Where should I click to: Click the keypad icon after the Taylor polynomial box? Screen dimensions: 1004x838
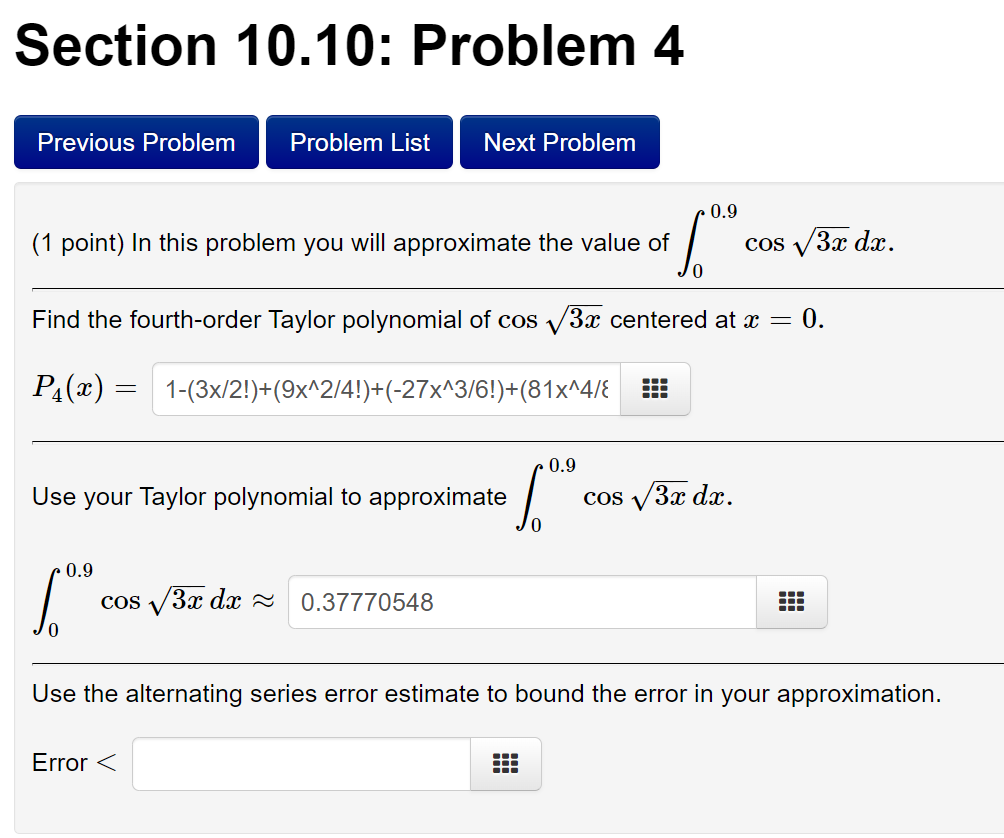tap(655, 389)
